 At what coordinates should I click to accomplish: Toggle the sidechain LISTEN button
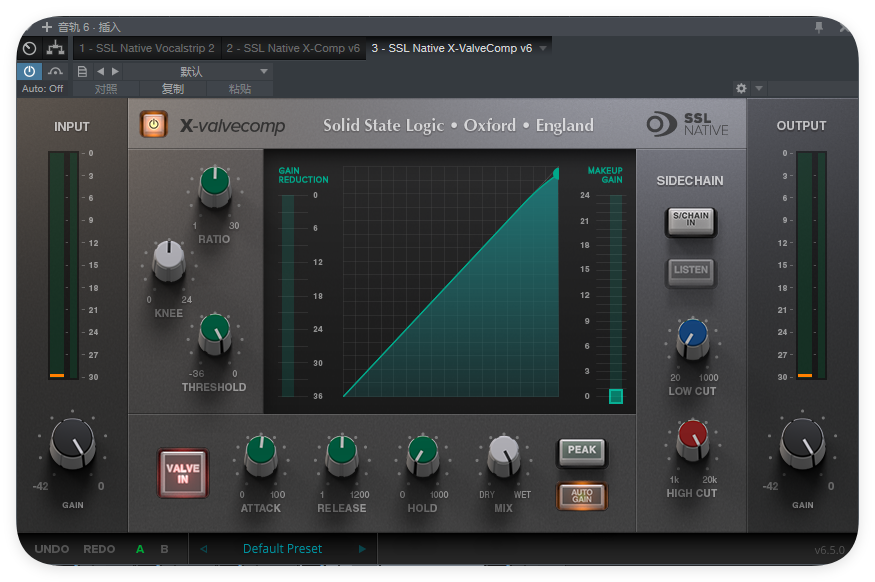(690, 271)
